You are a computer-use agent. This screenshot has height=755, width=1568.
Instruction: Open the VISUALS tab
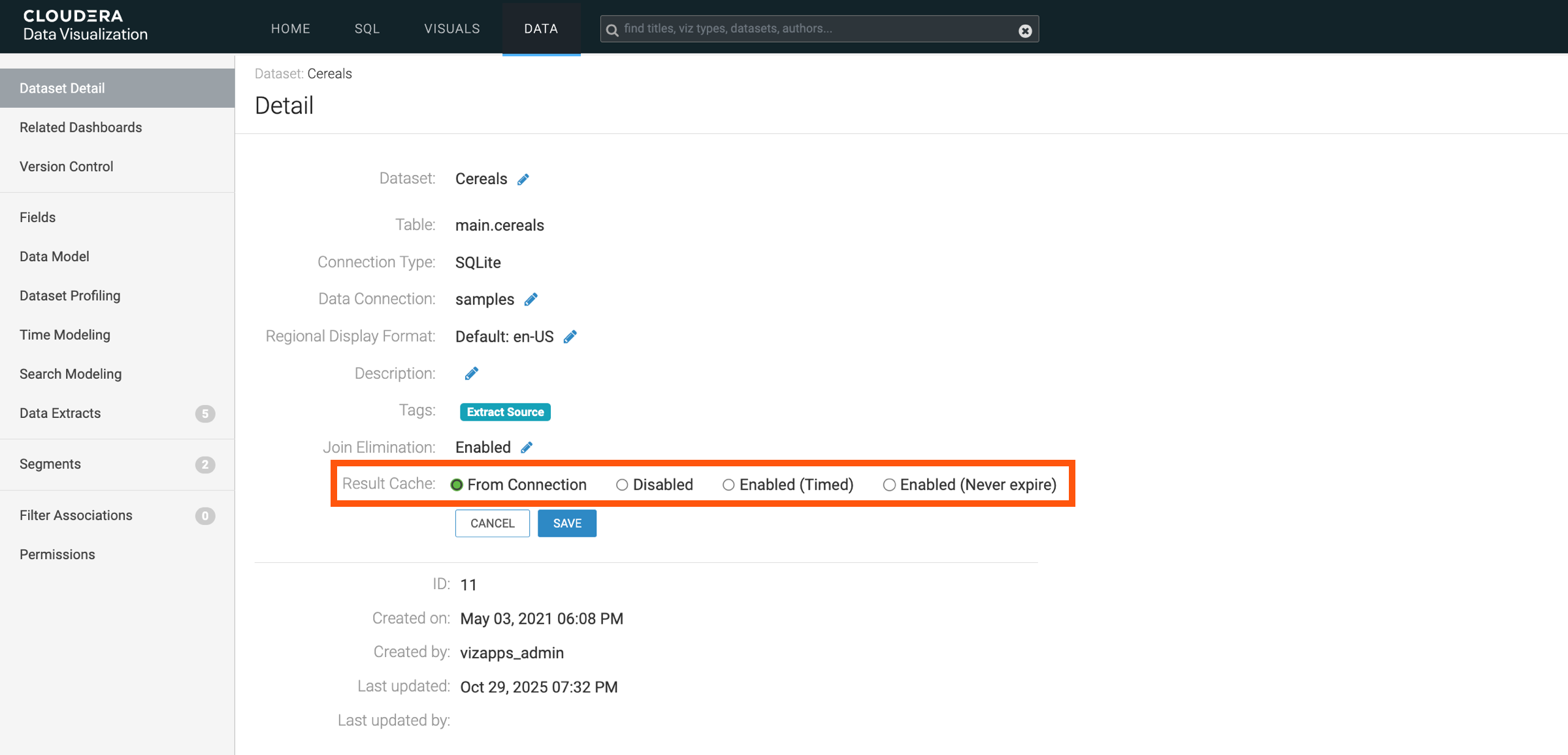click(452, 29)
